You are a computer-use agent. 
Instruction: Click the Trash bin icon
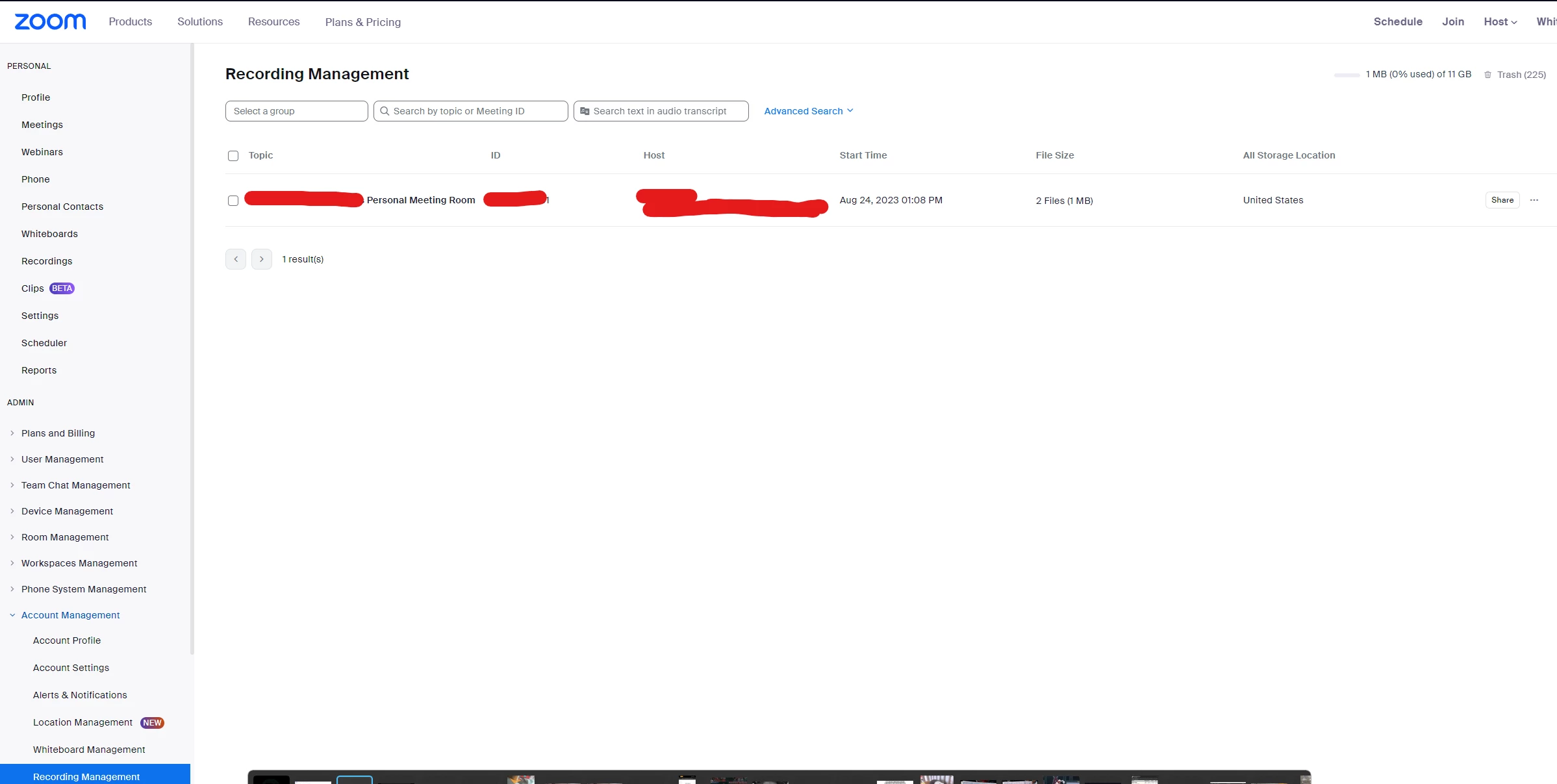coord(1487,75)
